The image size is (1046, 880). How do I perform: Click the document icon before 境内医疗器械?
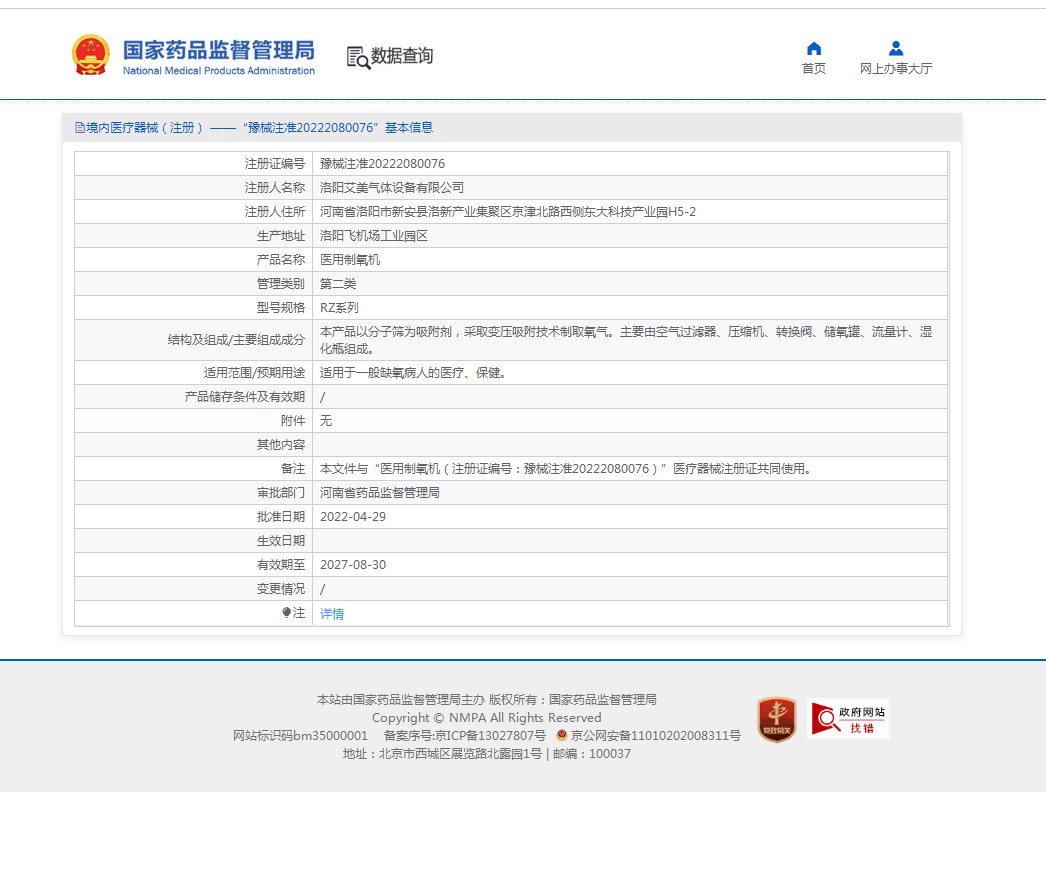tap(80, 127)
